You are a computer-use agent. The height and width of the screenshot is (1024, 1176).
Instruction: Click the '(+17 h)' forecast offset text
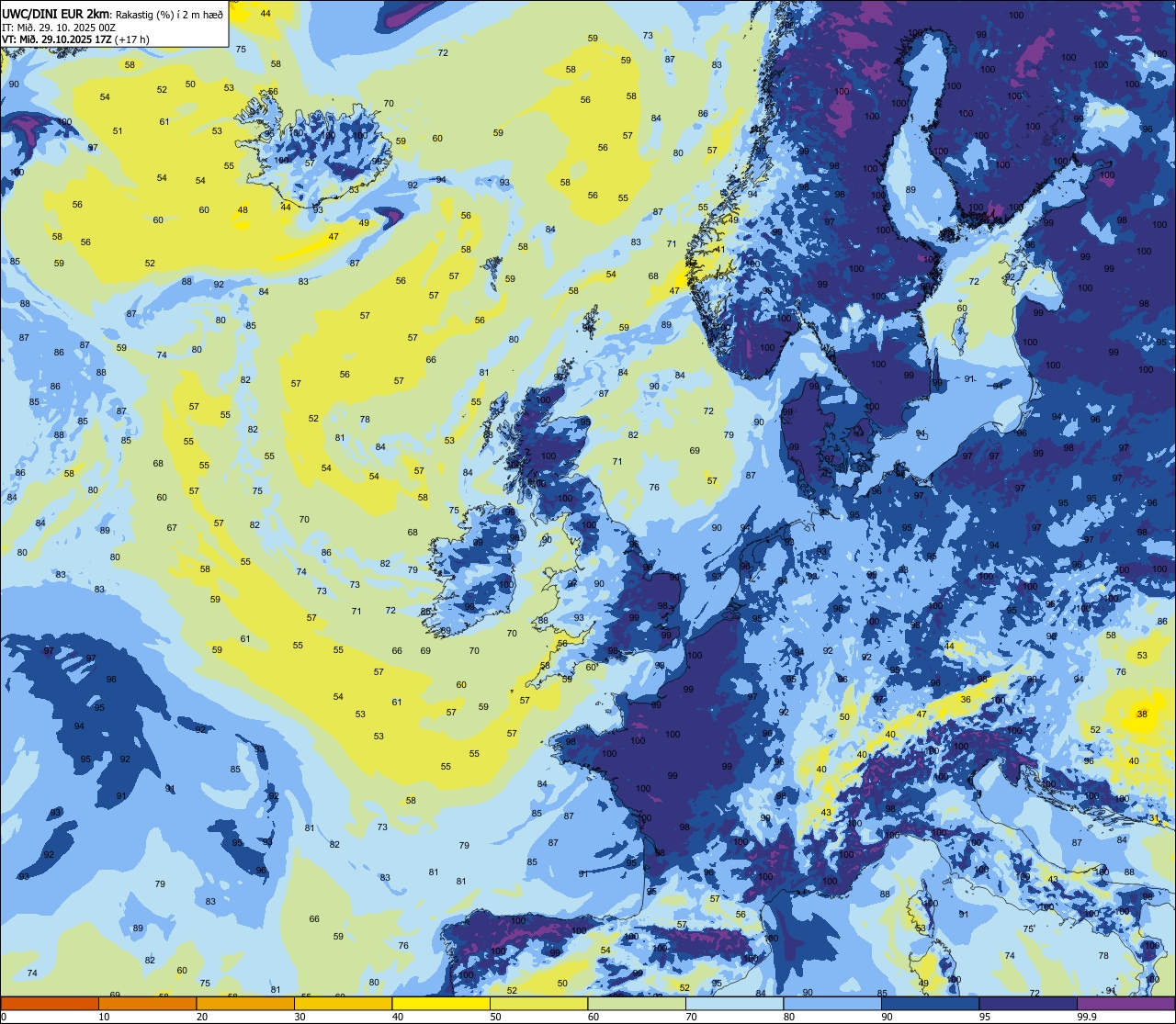[x=132, y=39]
